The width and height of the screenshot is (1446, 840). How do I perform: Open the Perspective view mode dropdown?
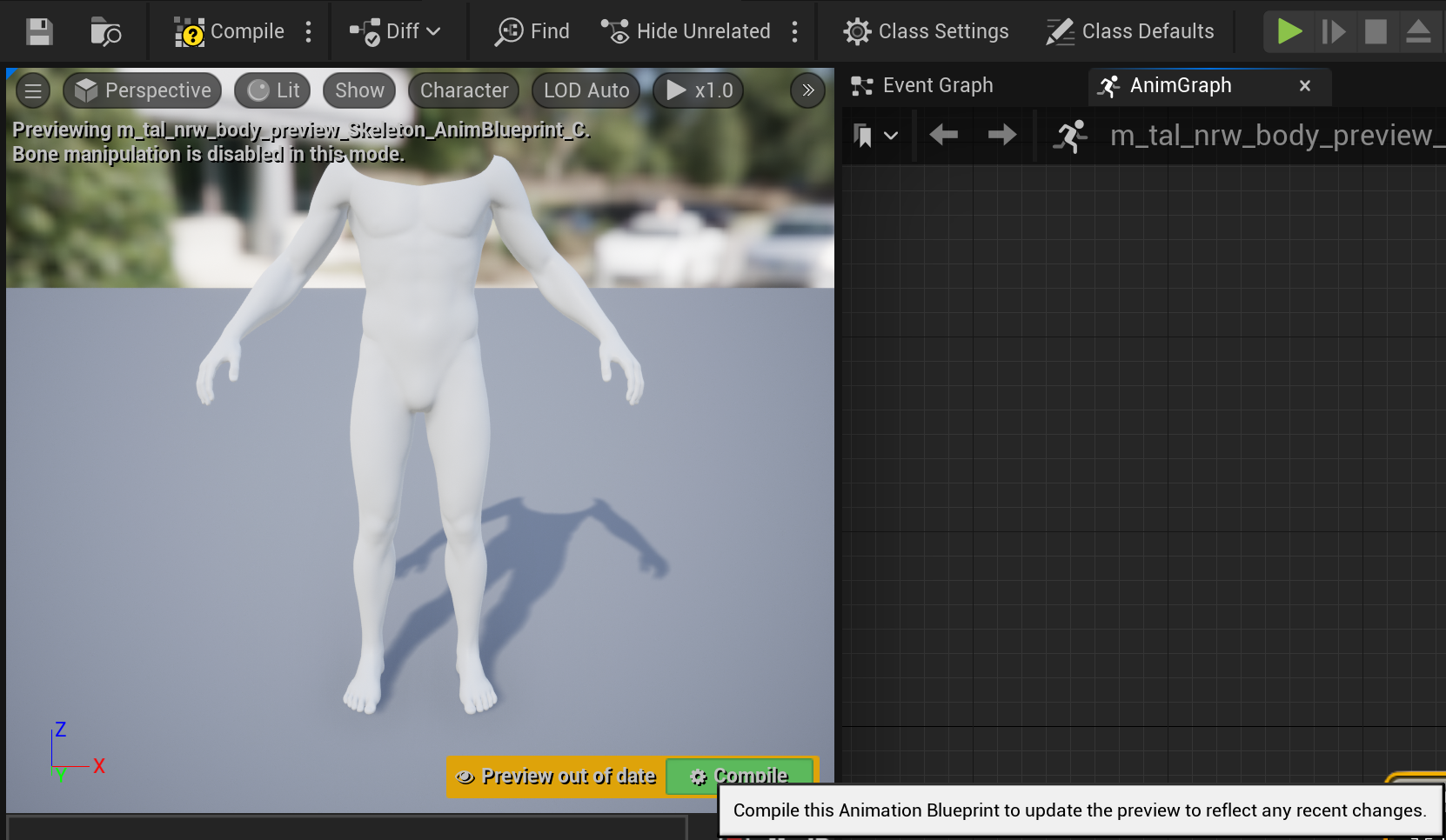pos(144,90)
